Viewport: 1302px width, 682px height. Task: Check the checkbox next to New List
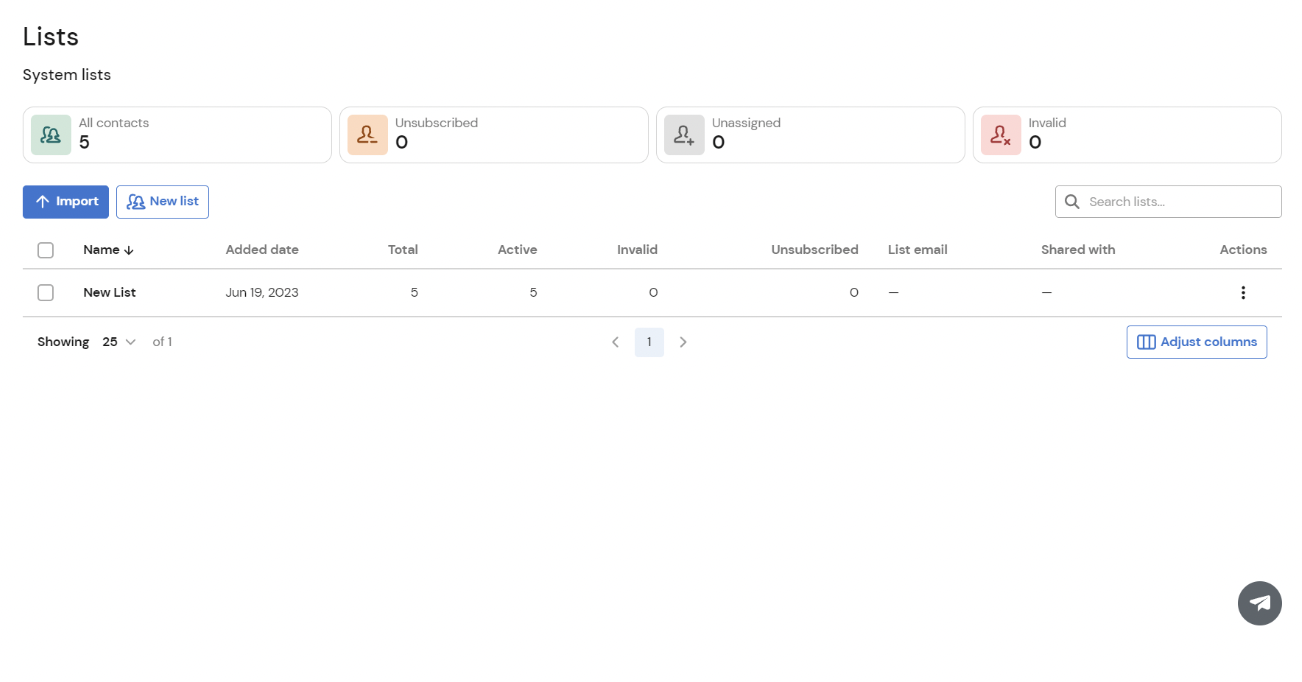pyautogui.click(x=45, y=292)
